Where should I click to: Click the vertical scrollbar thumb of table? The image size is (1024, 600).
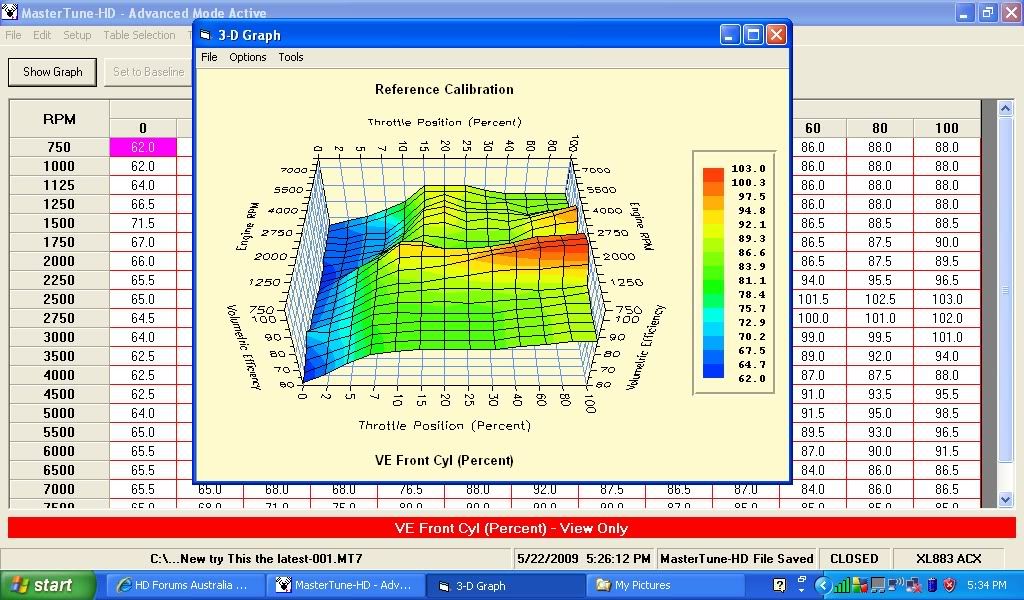point(1005,289)
